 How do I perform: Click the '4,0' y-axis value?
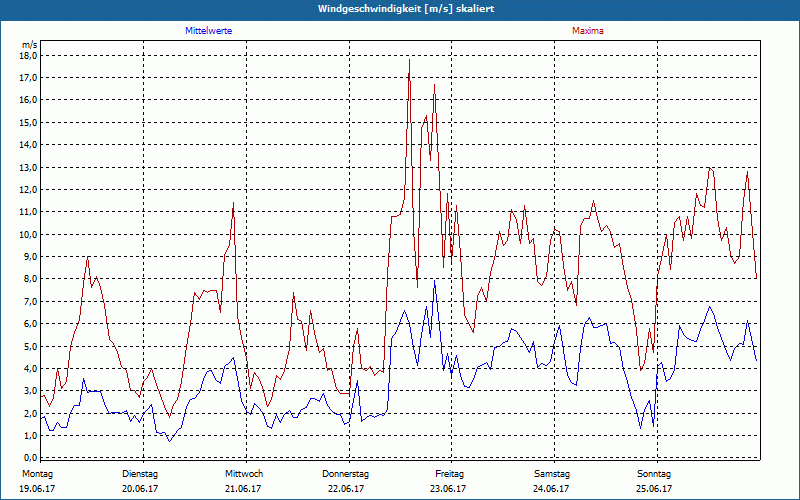click(31, 368)
